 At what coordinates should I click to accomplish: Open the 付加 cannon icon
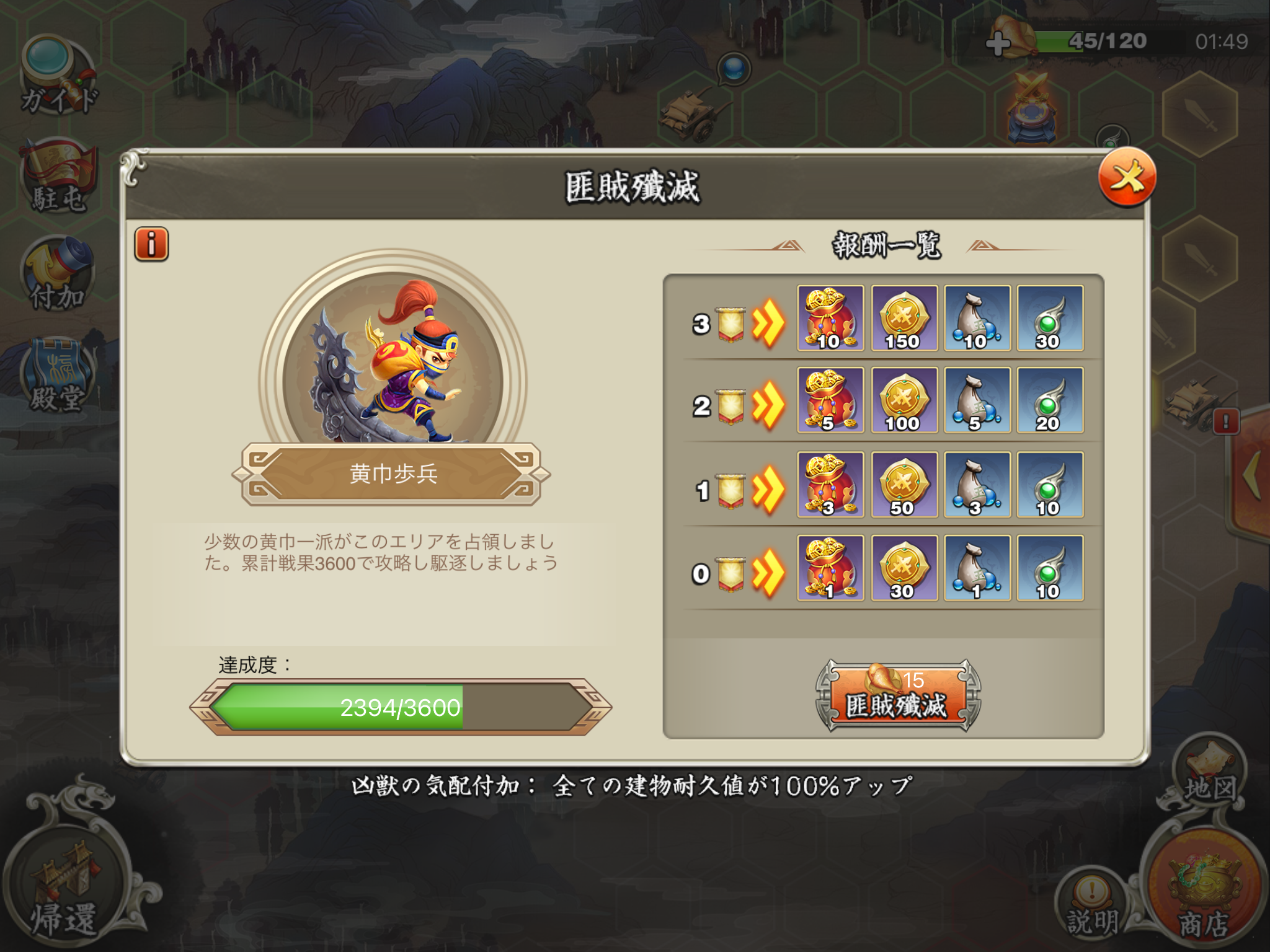coord(58,273)
